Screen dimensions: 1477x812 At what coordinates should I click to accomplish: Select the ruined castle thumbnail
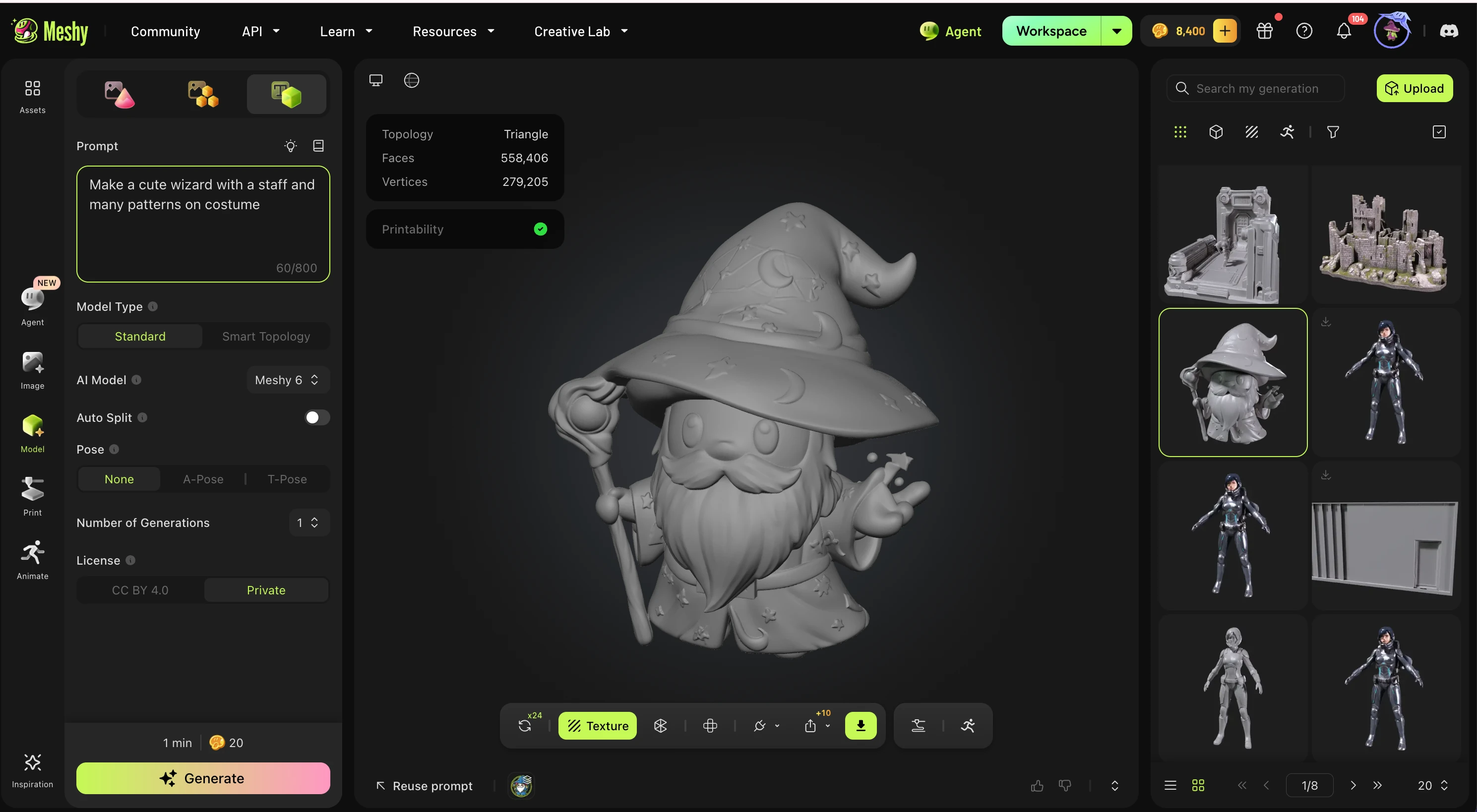click(x=1385, y=235)
